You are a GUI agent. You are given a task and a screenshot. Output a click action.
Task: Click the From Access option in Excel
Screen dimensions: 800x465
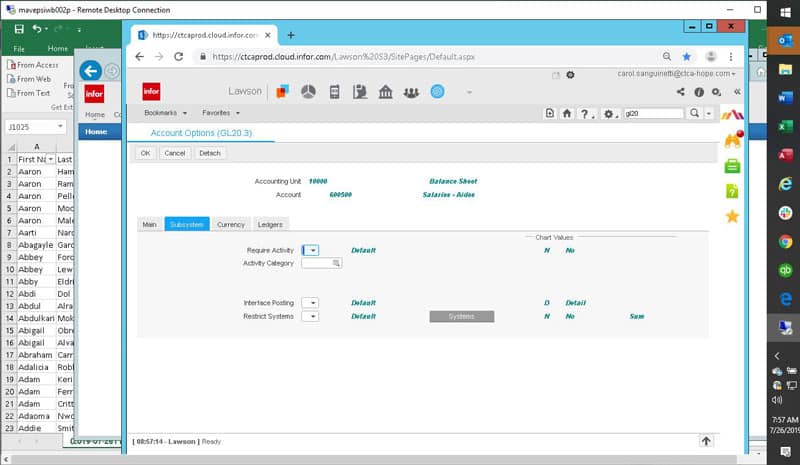pos(33,65)
